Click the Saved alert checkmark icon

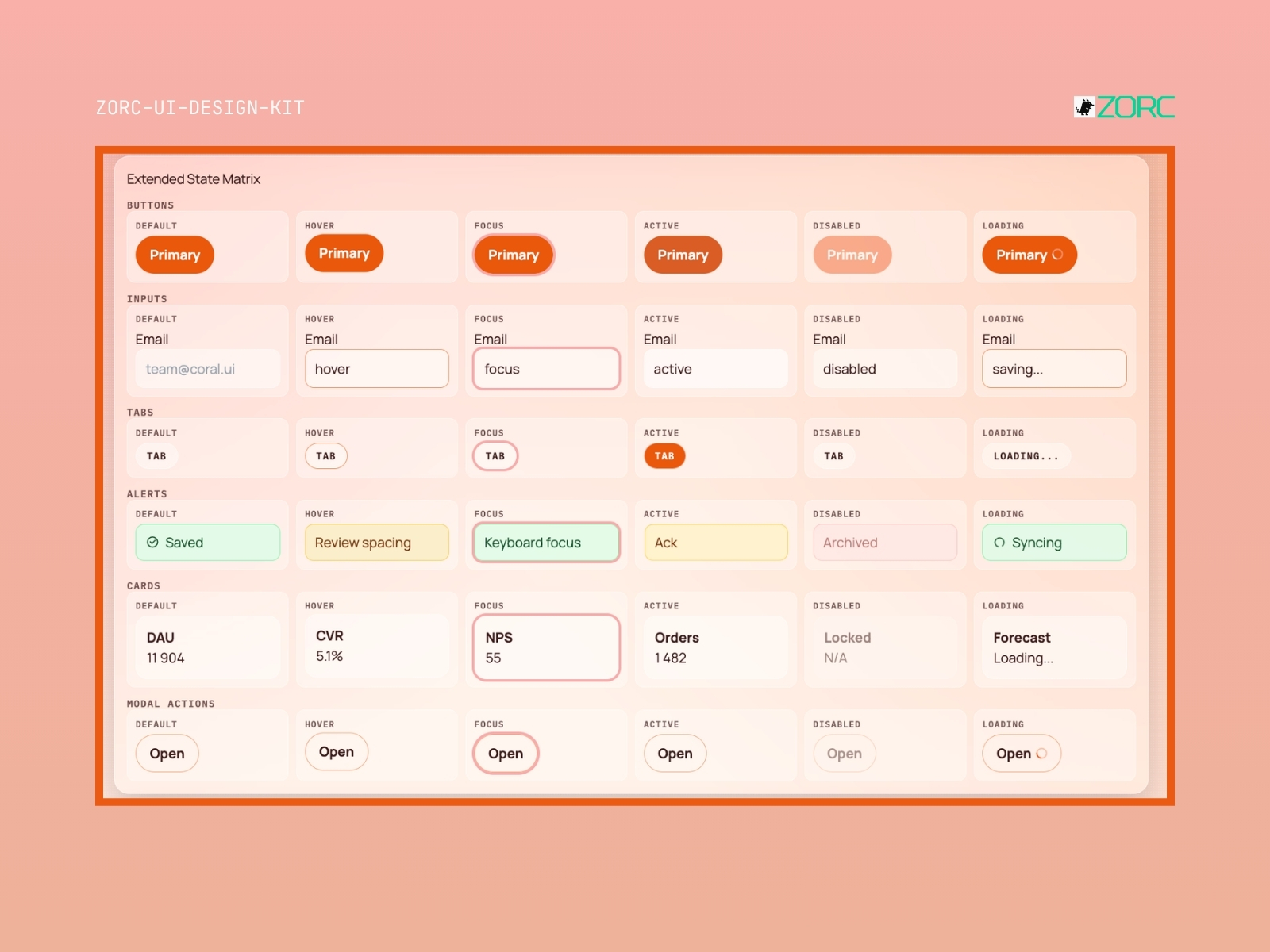(x=152, y=543)
